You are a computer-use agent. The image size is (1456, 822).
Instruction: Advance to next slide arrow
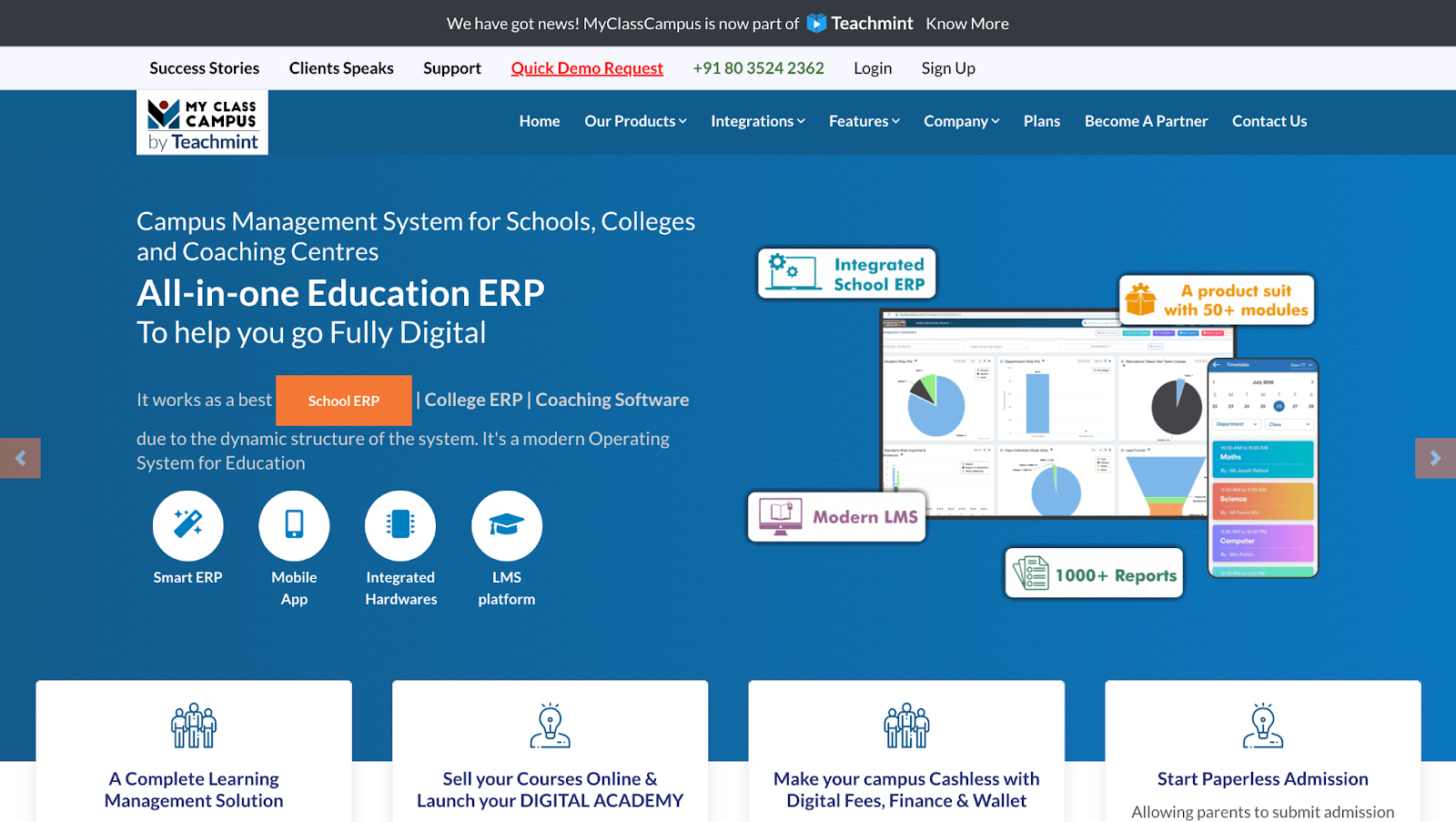(1435, 458)
